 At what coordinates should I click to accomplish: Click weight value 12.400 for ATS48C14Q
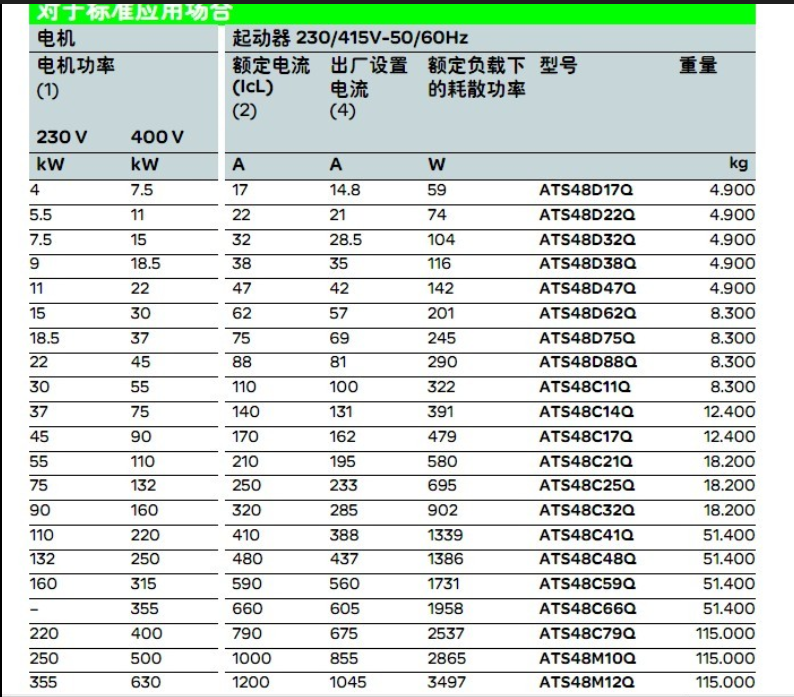click(x=729, y=411)
